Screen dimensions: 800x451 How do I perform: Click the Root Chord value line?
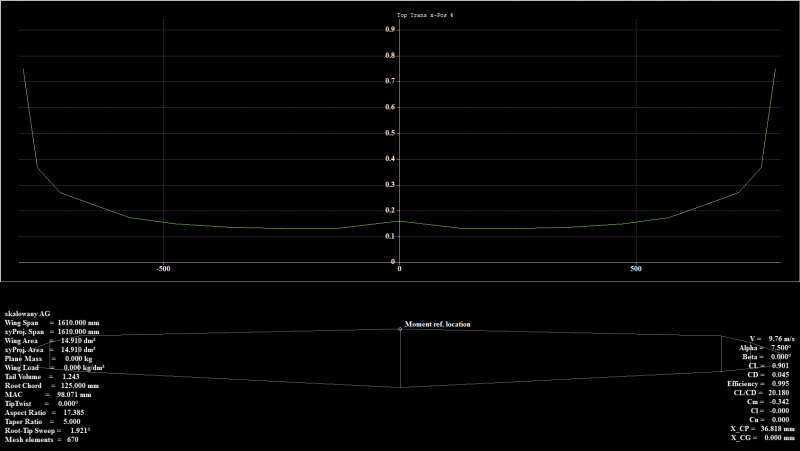52,385
